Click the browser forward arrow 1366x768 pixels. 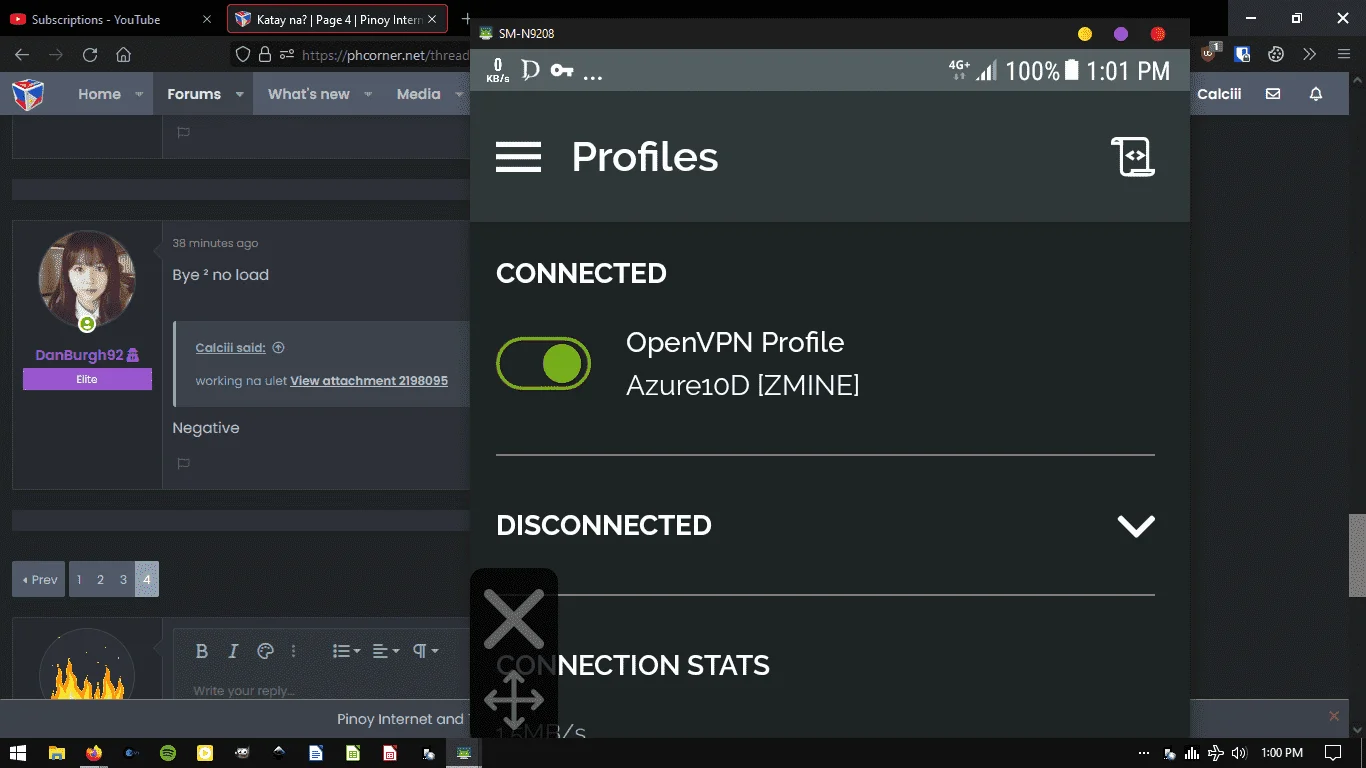click(x=56, y=55)
